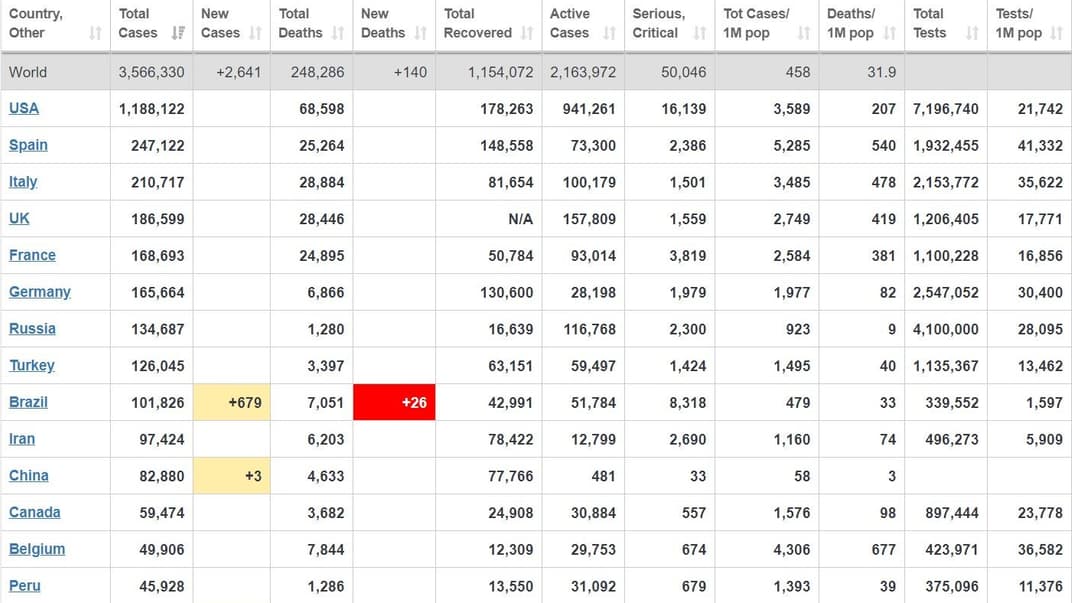The height and width of the screenshot is (603, 1072).
Task: Open the Brazil country link
Action: coord(28,402)
